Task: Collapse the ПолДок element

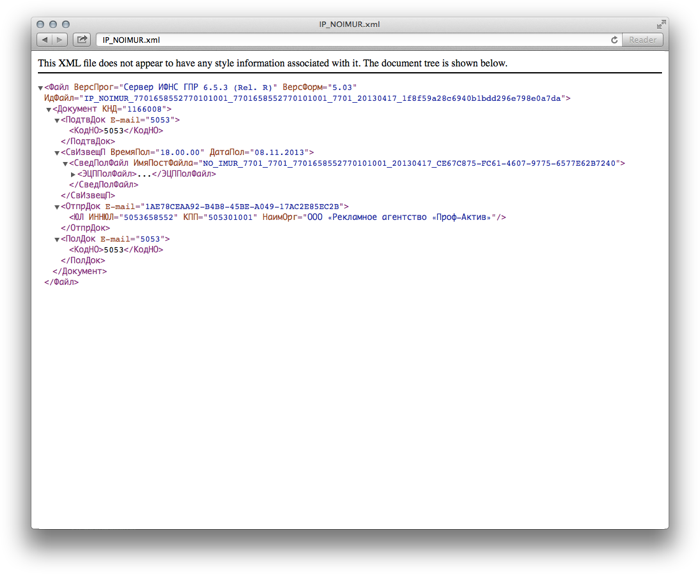Action: [57, 239]
